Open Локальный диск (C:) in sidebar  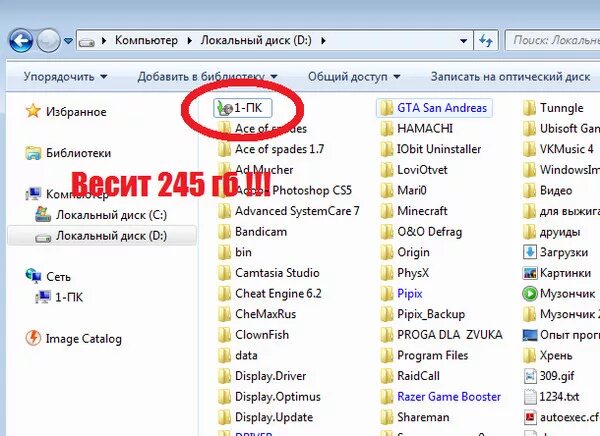111,215
